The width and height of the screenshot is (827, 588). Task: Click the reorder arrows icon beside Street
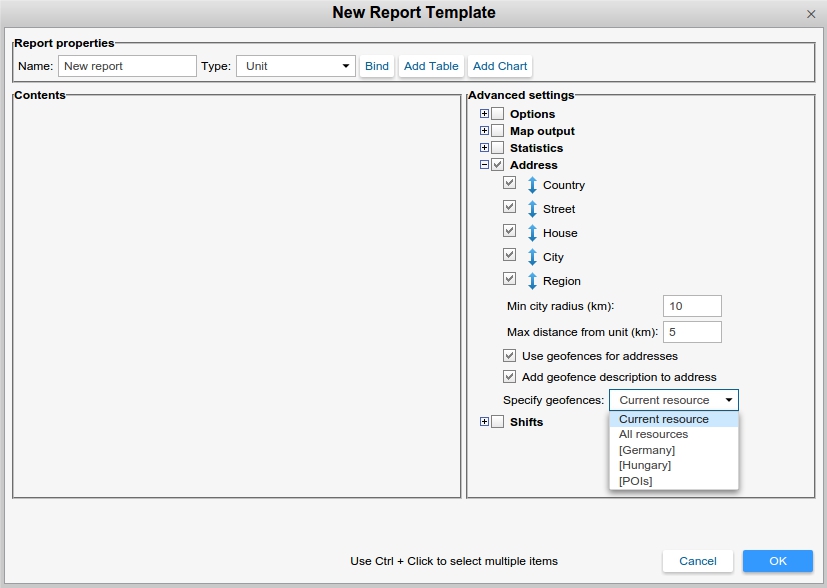point(533,209)
